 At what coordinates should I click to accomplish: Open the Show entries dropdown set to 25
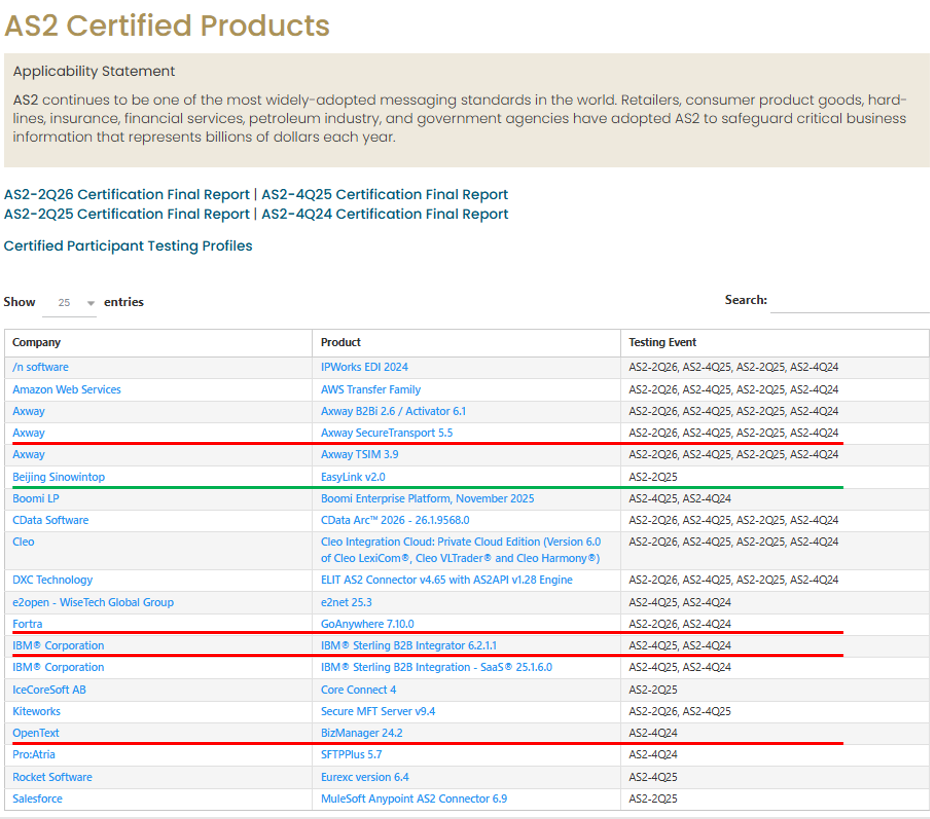point(69,302)
